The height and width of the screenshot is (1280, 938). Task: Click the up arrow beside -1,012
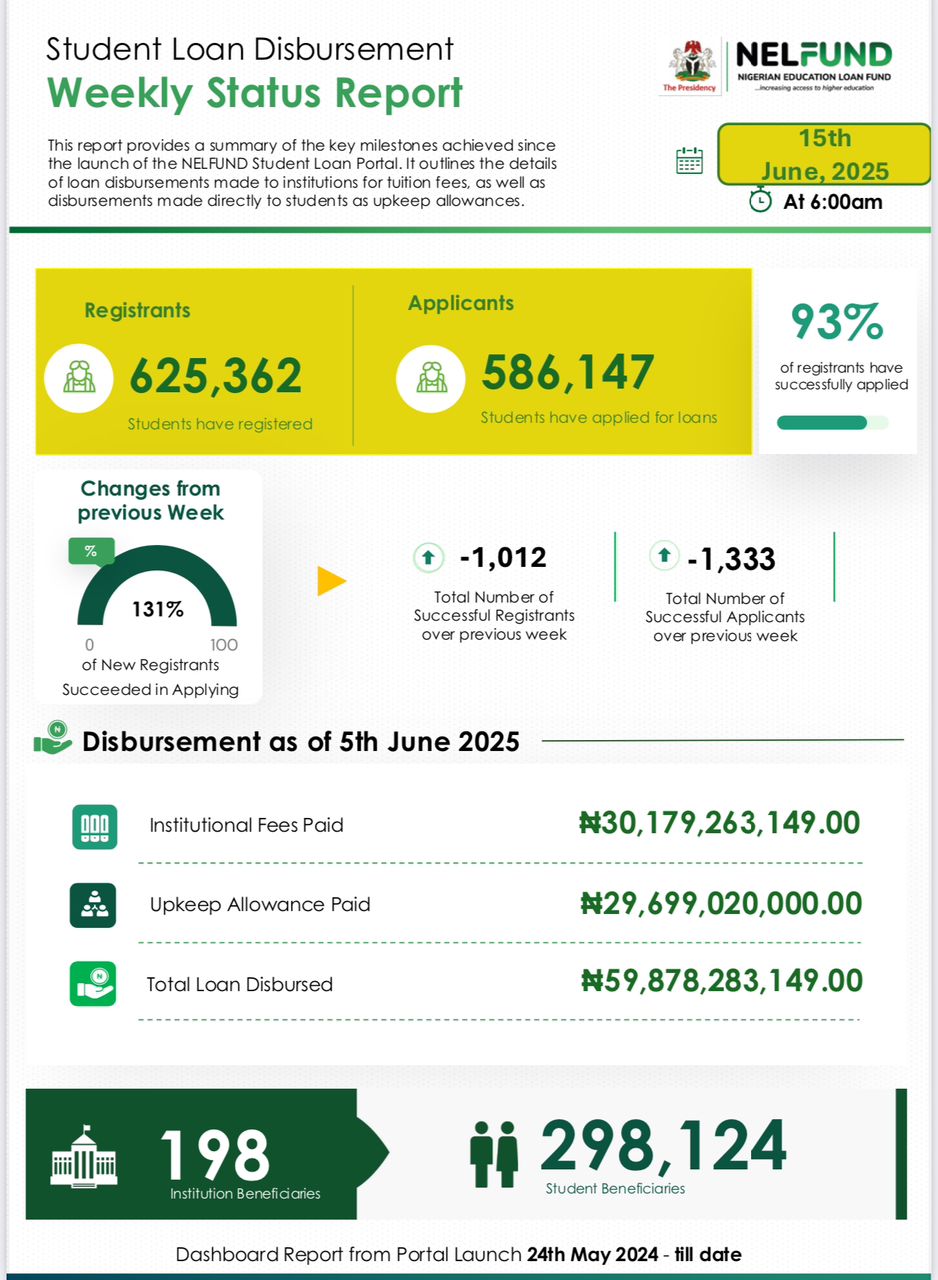point(427,557)
